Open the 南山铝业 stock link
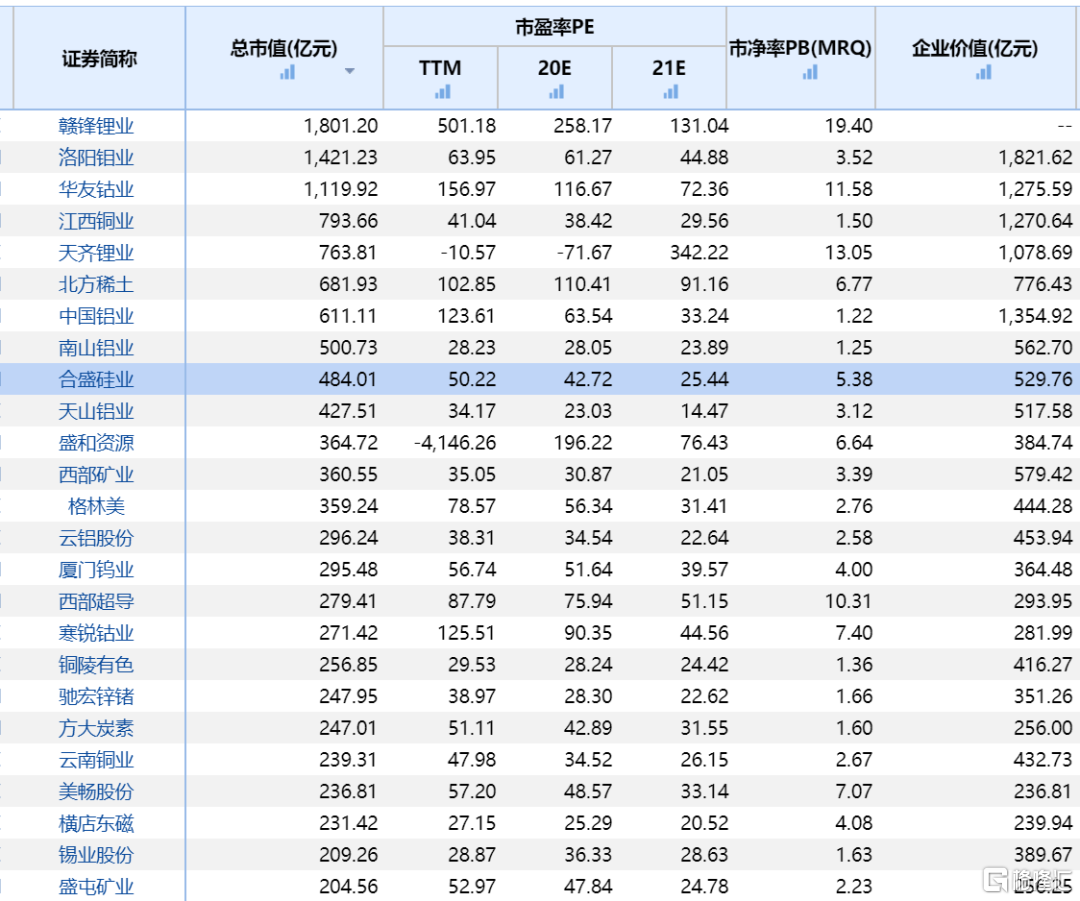Screen dimensions: 1080x901 pos(96,348)
